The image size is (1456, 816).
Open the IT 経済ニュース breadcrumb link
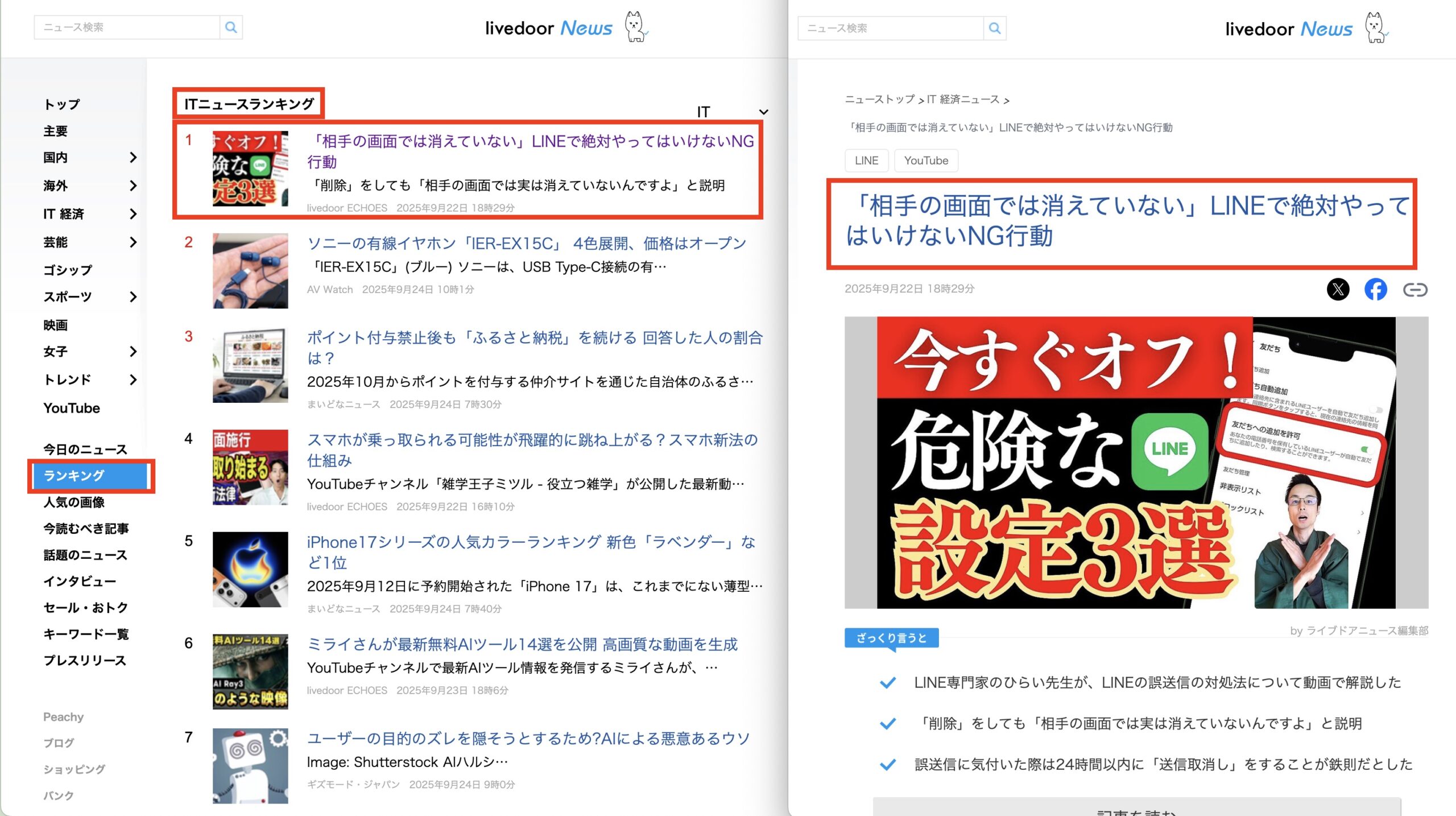(x=963, y=100)
